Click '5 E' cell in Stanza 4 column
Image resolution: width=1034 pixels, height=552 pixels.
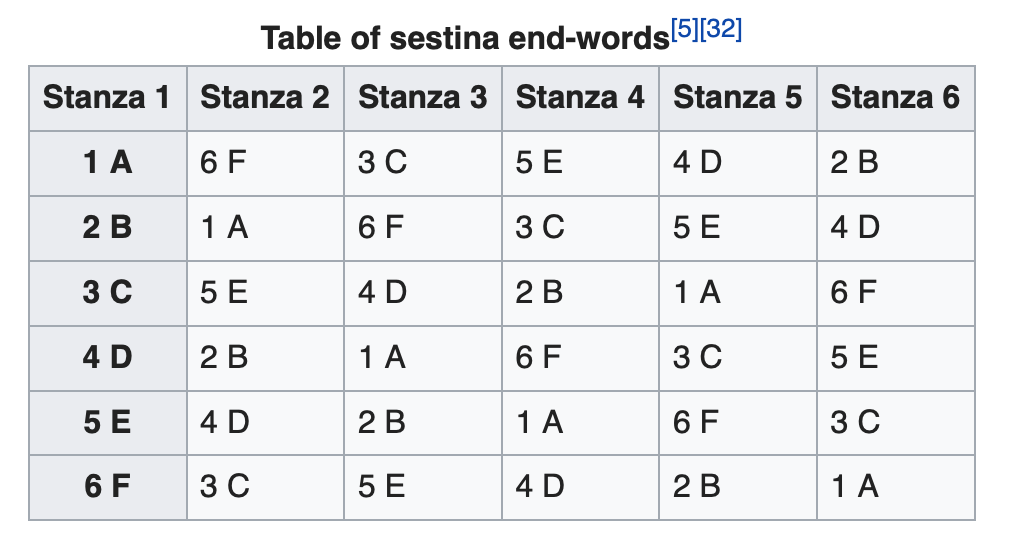(540, 162)
